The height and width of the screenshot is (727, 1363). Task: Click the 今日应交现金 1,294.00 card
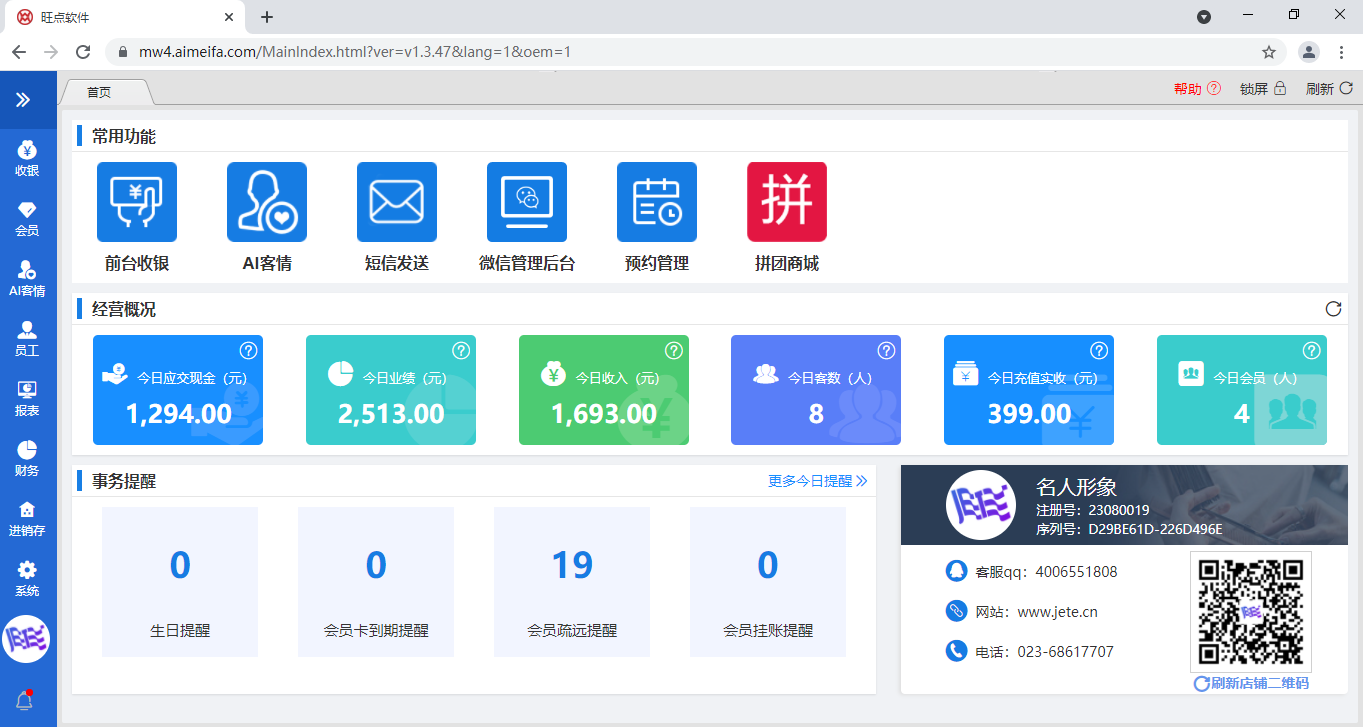click(178, 390)
